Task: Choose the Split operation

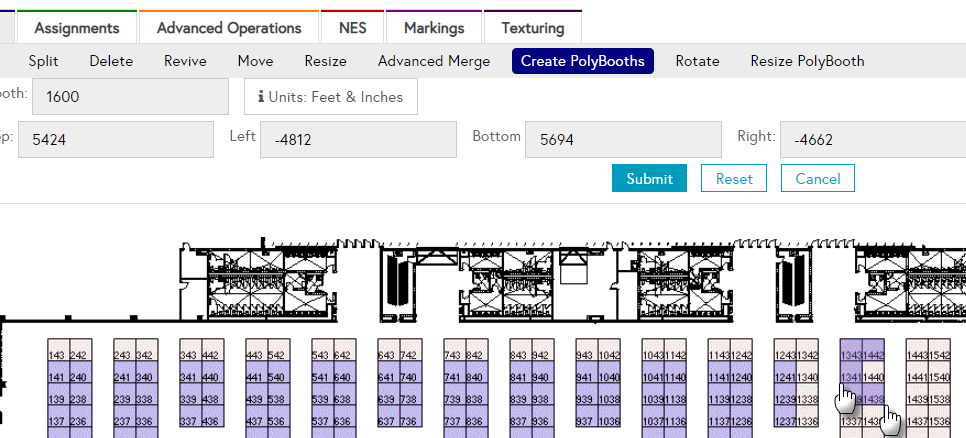Action: pos(43,61)
